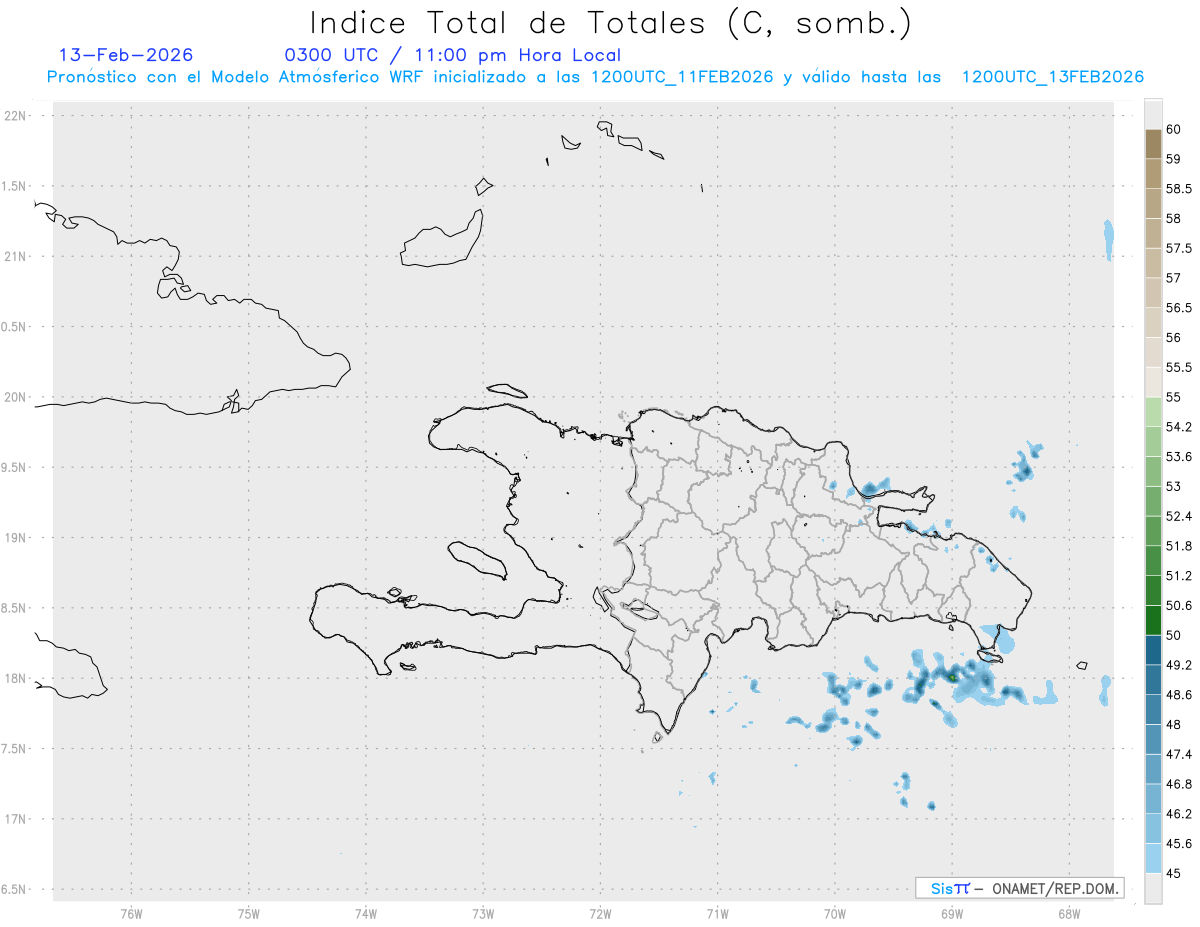
Task: Pick the dark blue swatch between 49.2 and 50
Action: pos(1153,650)
